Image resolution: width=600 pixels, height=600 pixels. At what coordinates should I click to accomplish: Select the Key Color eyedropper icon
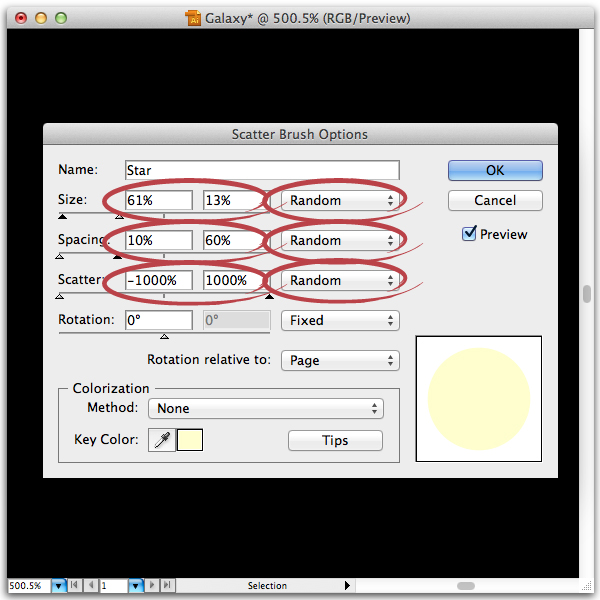pos(162,440)
